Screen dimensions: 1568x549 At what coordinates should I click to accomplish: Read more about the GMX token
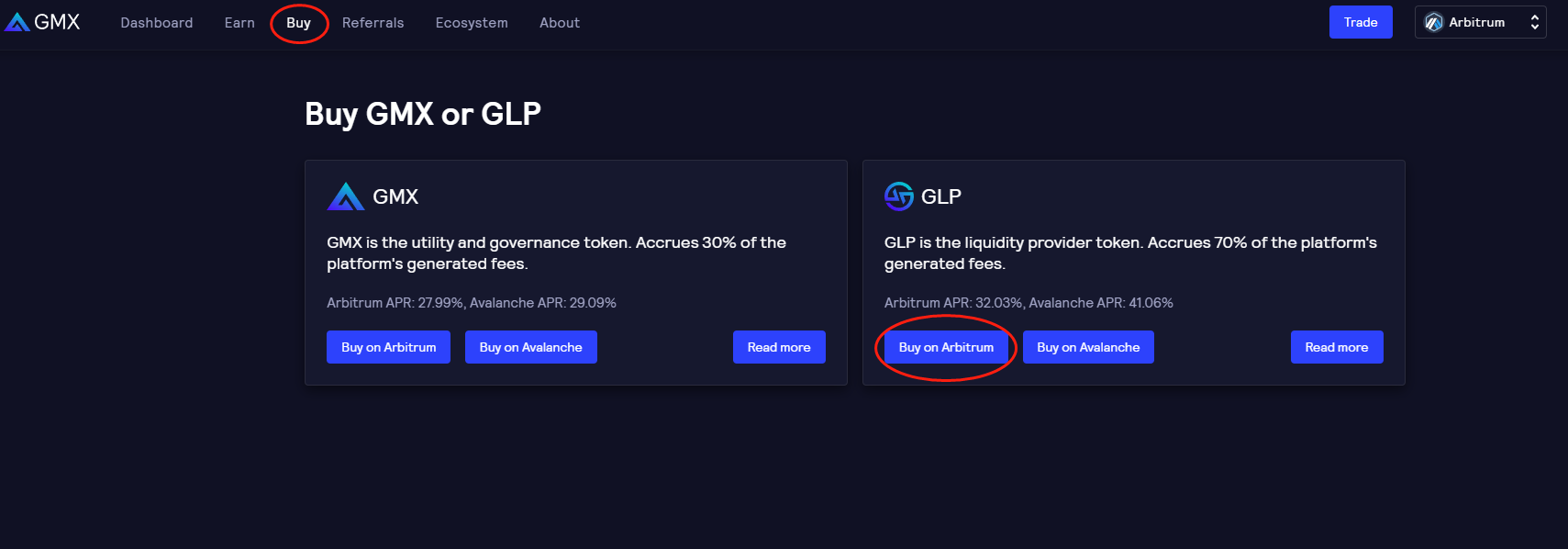point(779,347)
